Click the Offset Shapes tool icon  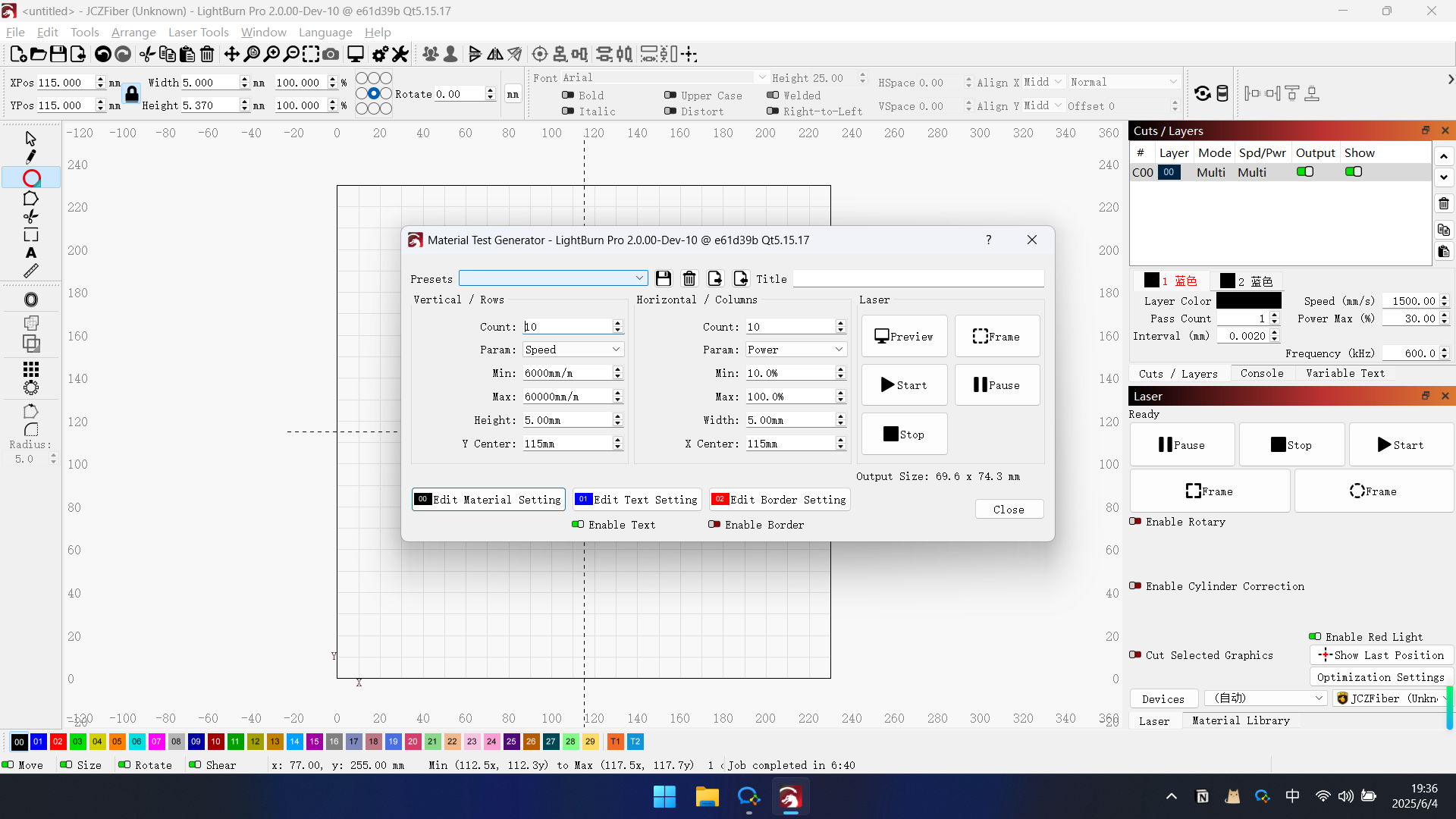pos(30,300)
